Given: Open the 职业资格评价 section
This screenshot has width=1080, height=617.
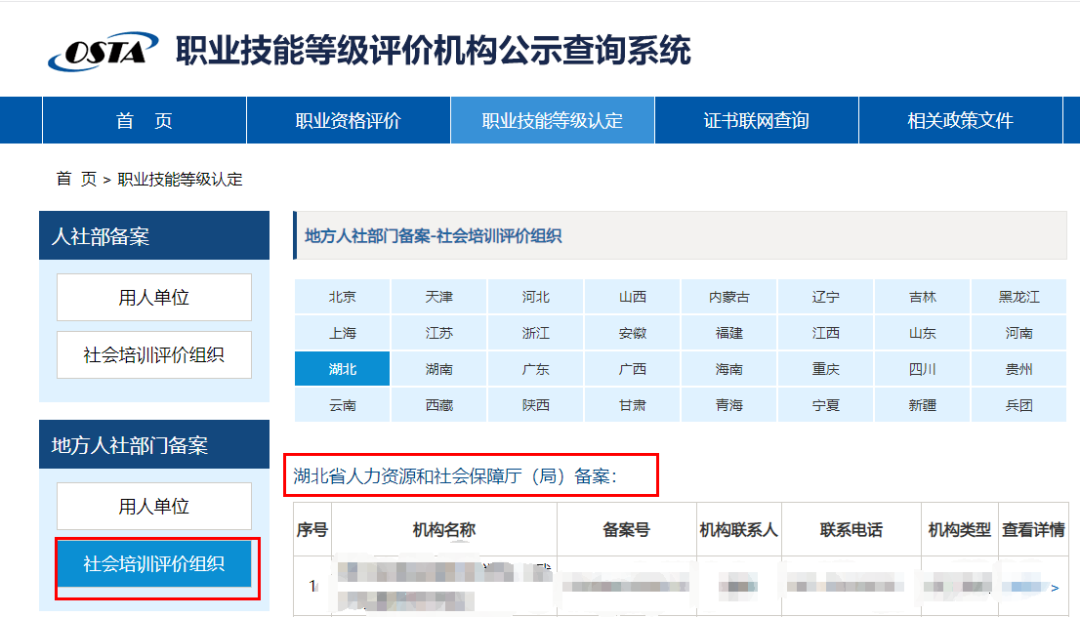Looking at the screenshot, I should click(x=347, y=119).
